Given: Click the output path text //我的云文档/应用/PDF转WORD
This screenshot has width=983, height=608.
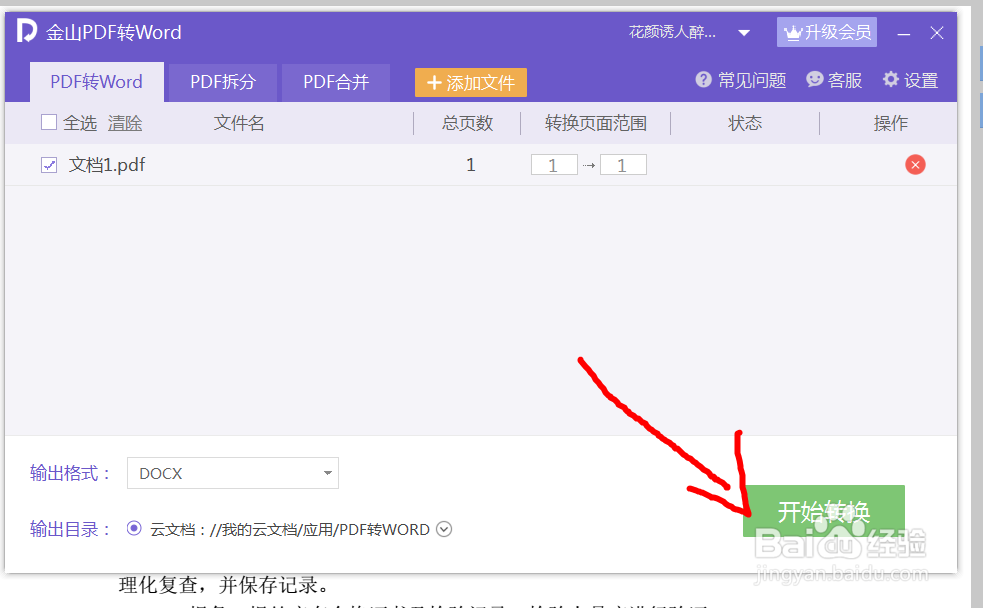Looking at the screenshot, I should coord(320,530).
